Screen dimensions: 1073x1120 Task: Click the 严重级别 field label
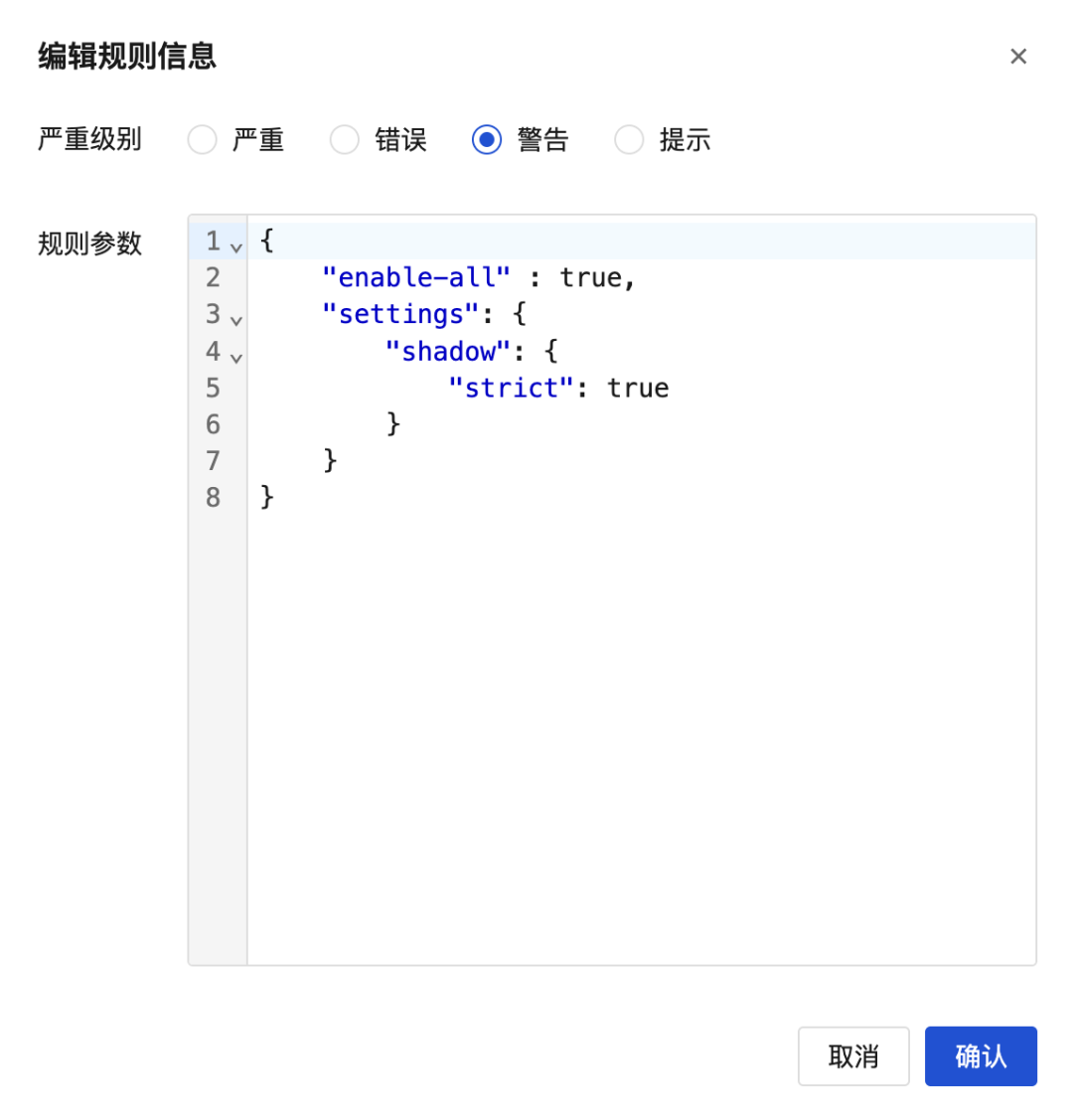[89, 140]
